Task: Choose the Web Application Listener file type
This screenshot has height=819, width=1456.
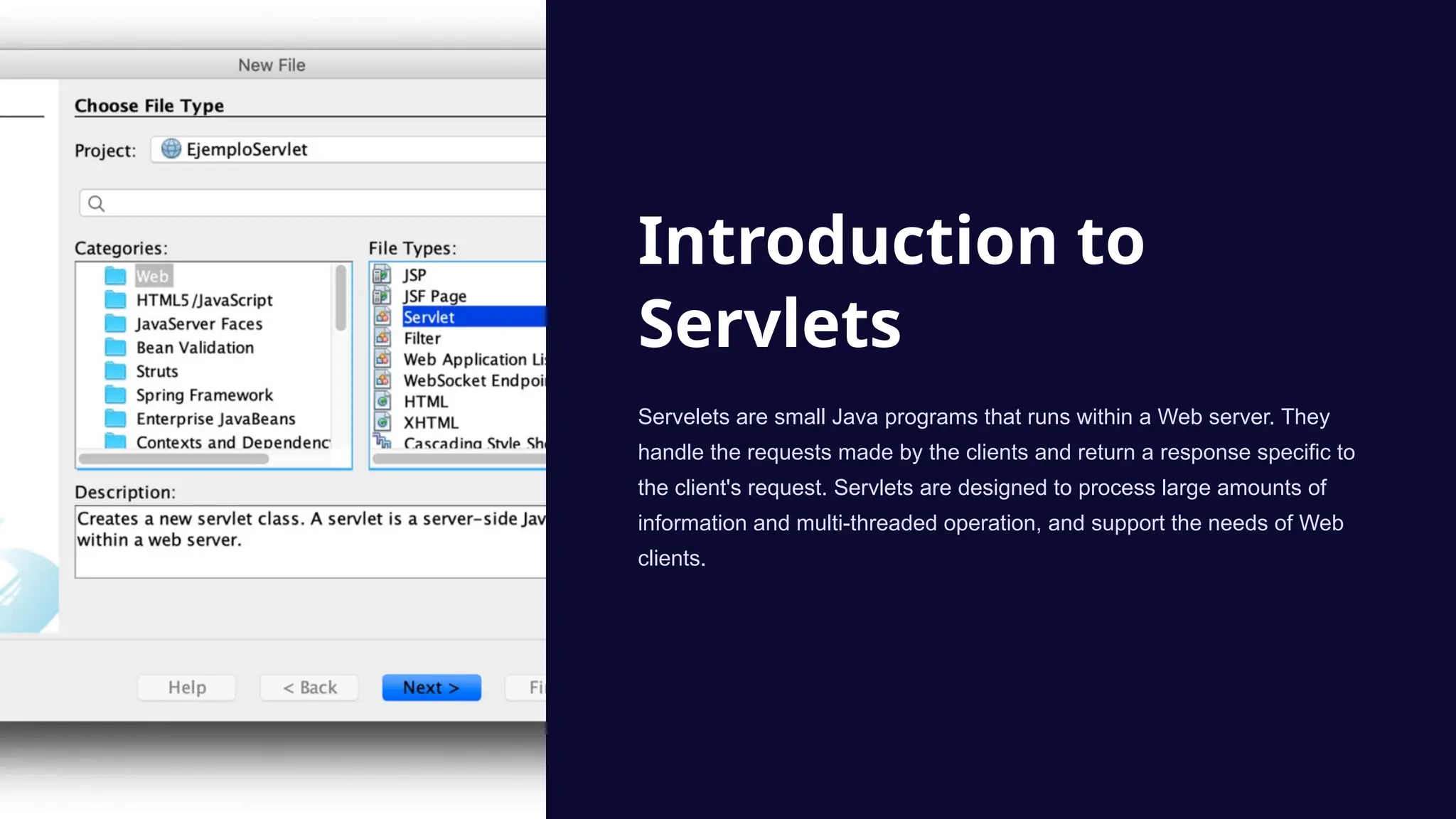Action: pyautogui.click(x=472, y=360)
